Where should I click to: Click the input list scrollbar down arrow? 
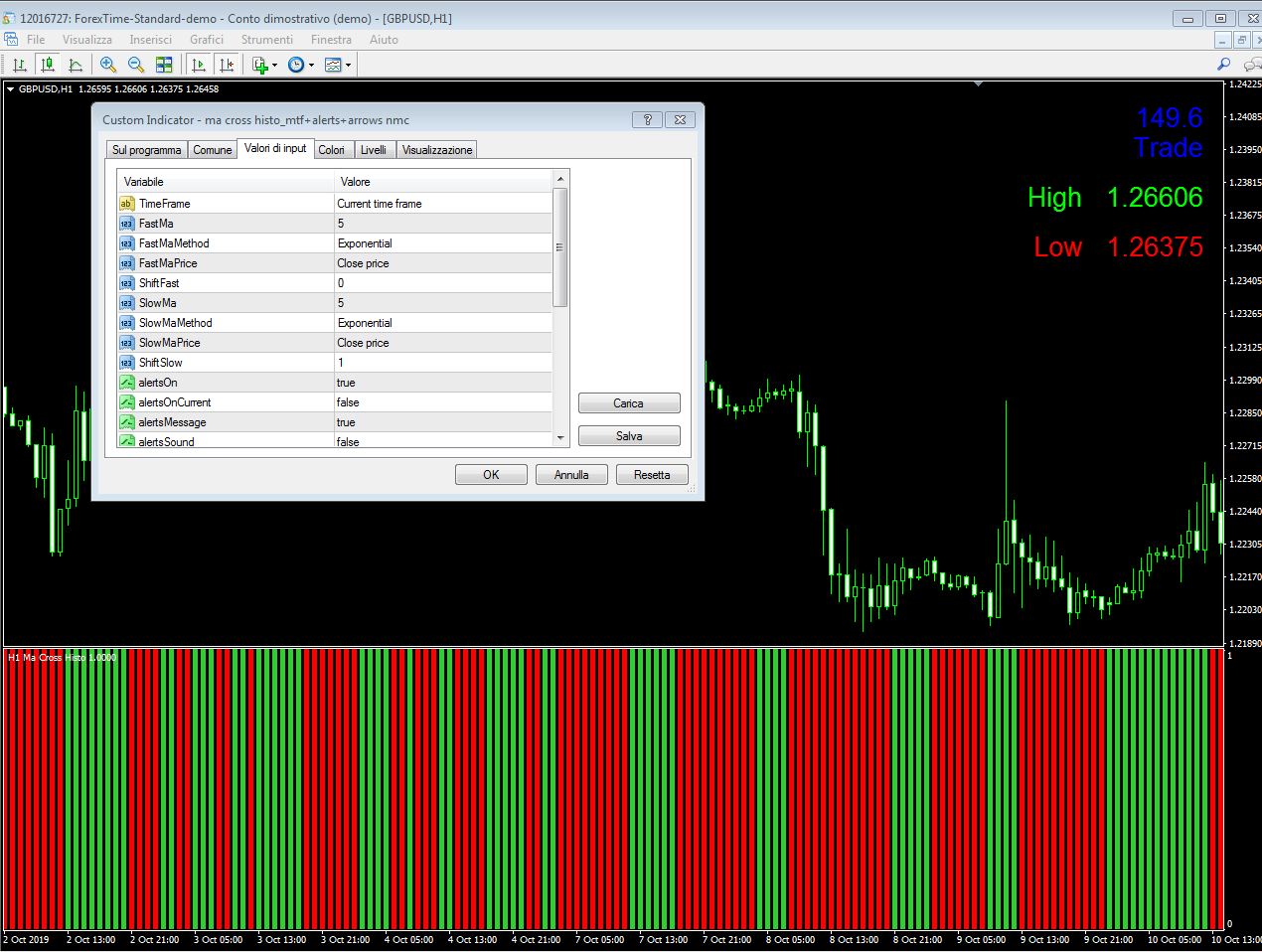pos(560,438)
